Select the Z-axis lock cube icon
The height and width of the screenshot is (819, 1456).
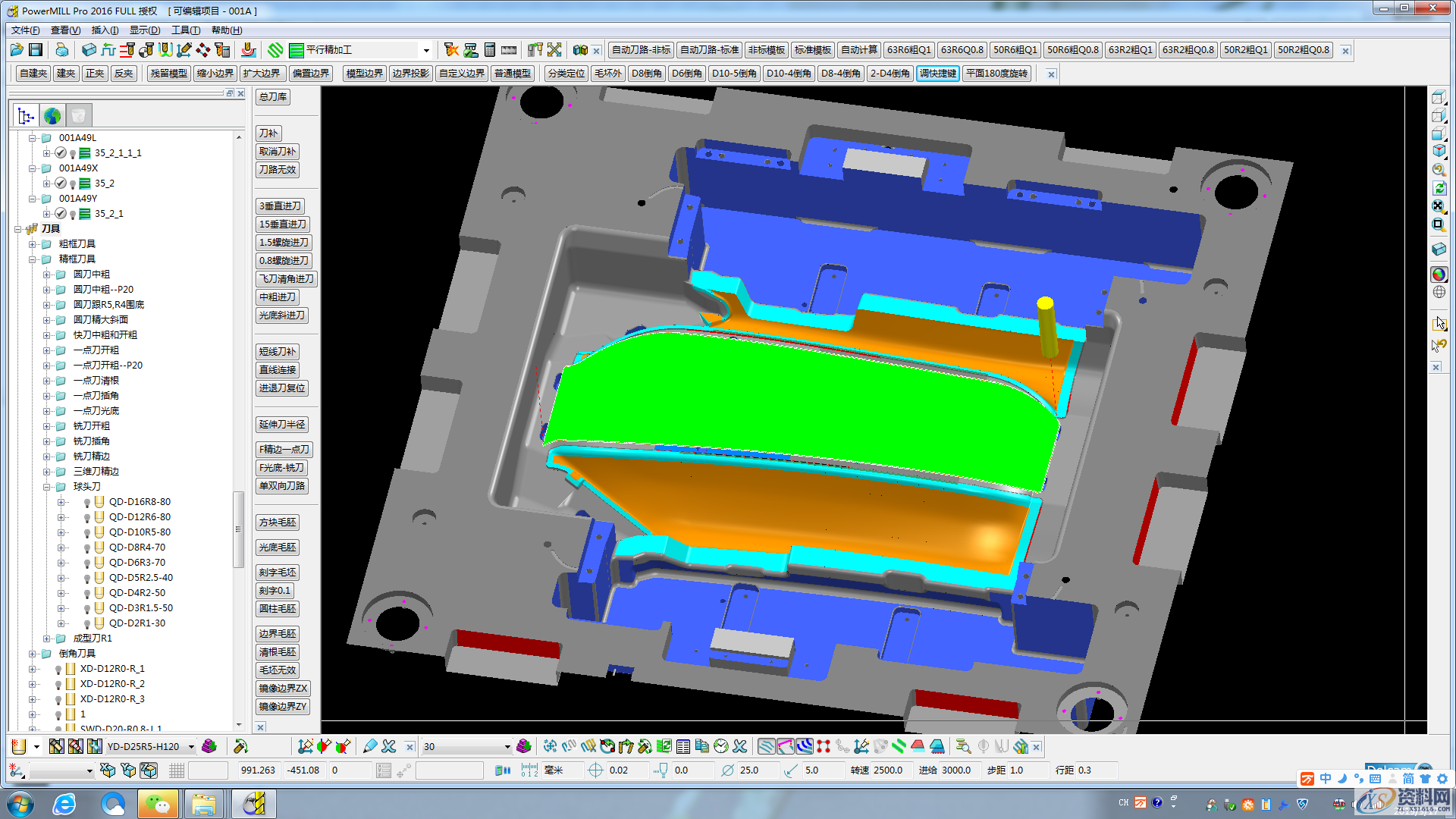tap(149, 770)
